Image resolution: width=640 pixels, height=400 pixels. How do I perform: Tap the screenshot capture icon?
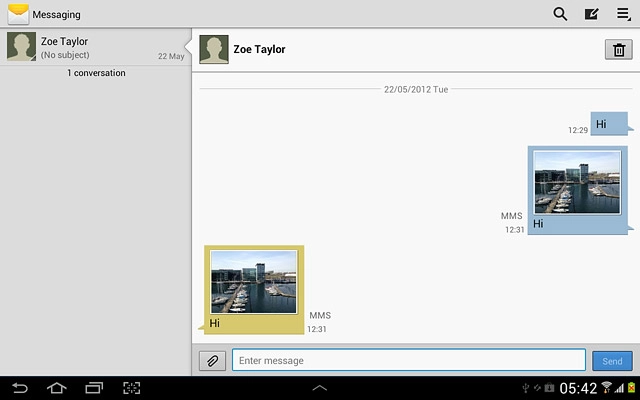[131, 388]
